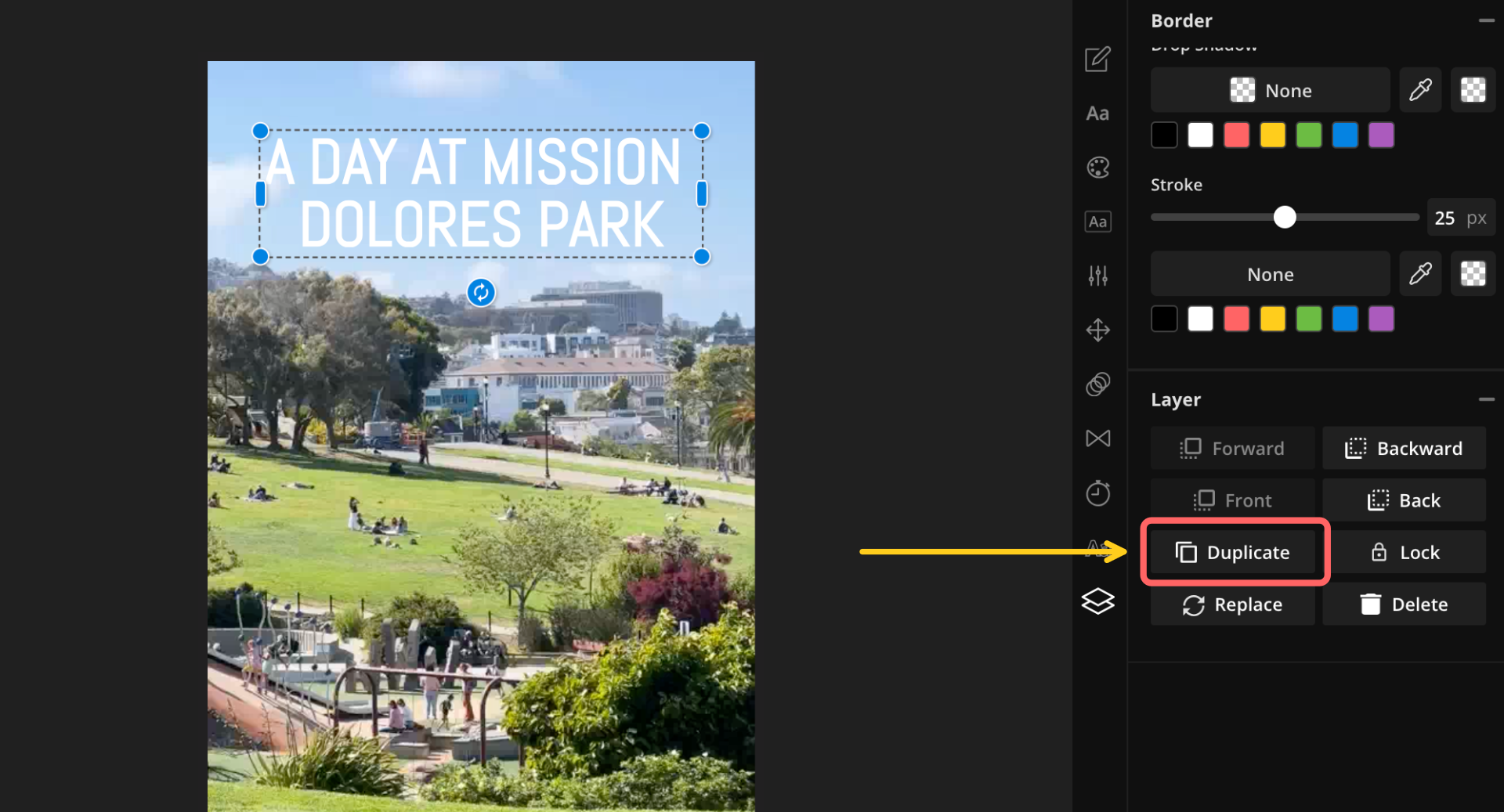Lock the selected layer
The height and width of the screenshot is (812, 1504).
(x=1404, y=552)
